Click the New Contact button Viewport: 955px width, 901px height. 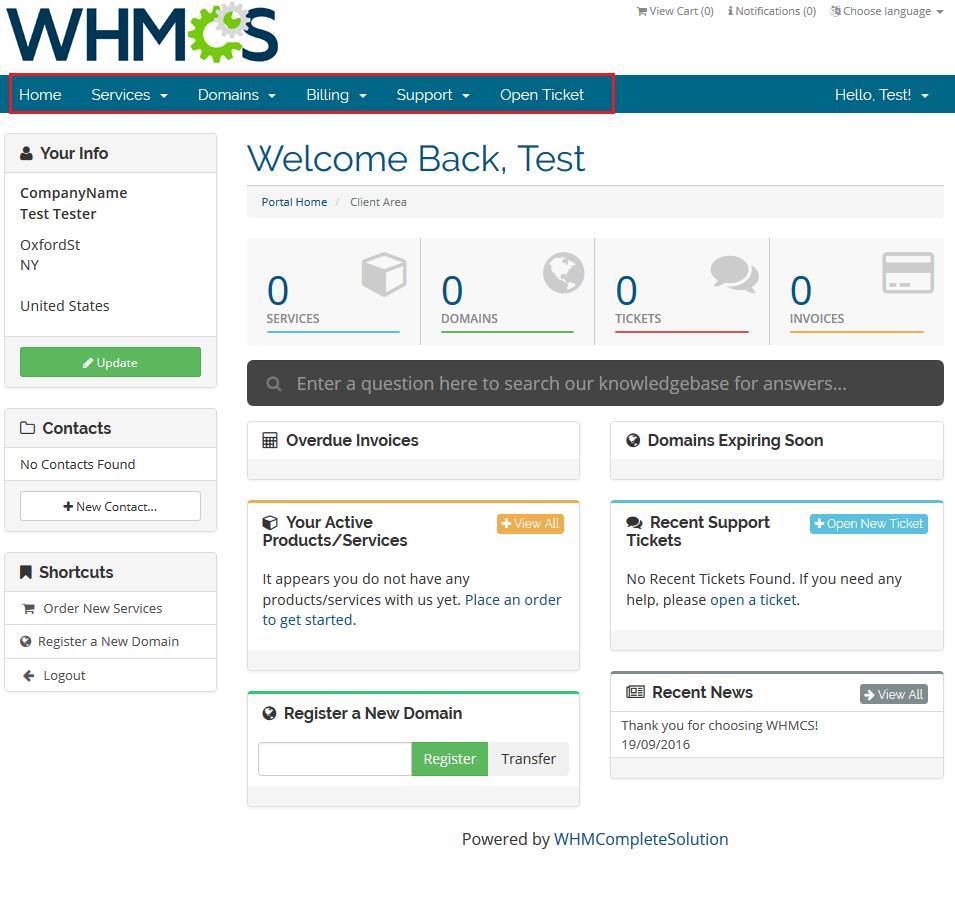110,506
